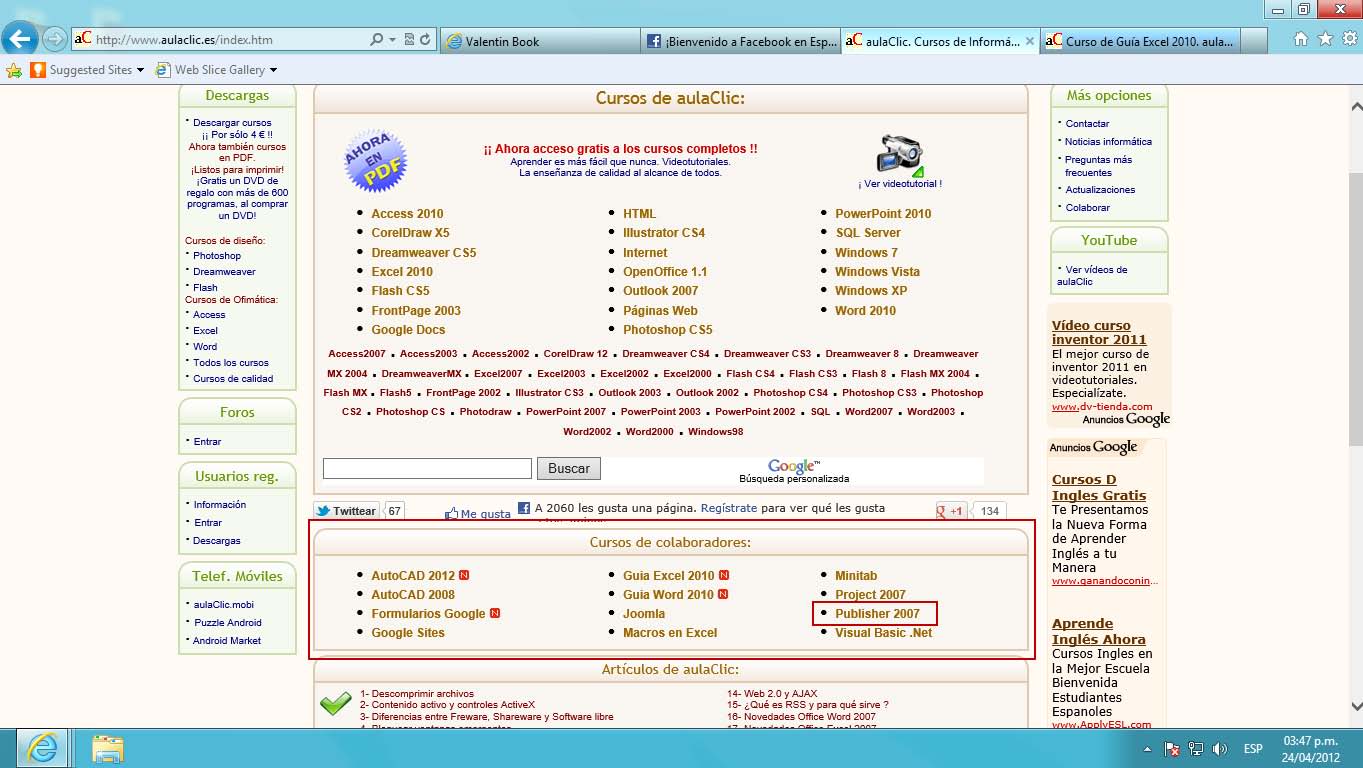Screen dimensions: 1363x768
Task: Click the volume speaker icon in tray
Action: pyautogui.click(x=1219, y=748)
